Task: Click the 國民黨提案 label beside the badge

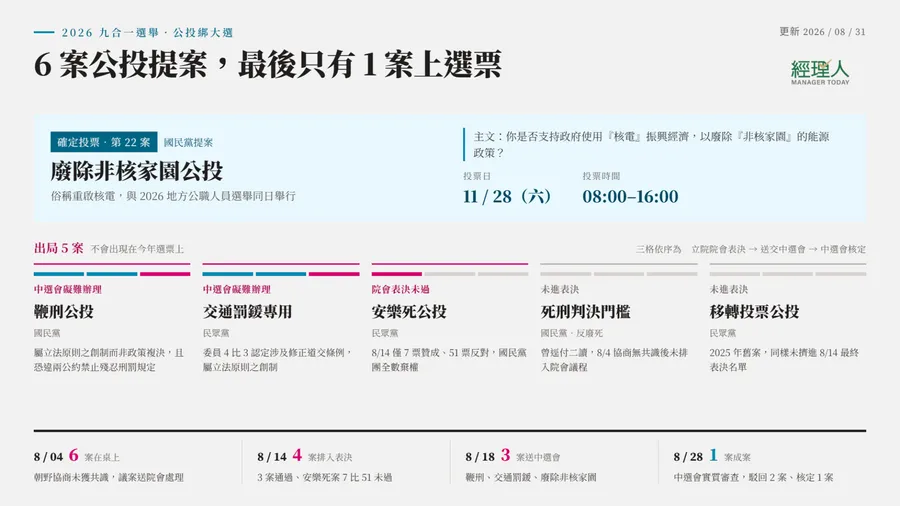Action: [x=188, y=142]
